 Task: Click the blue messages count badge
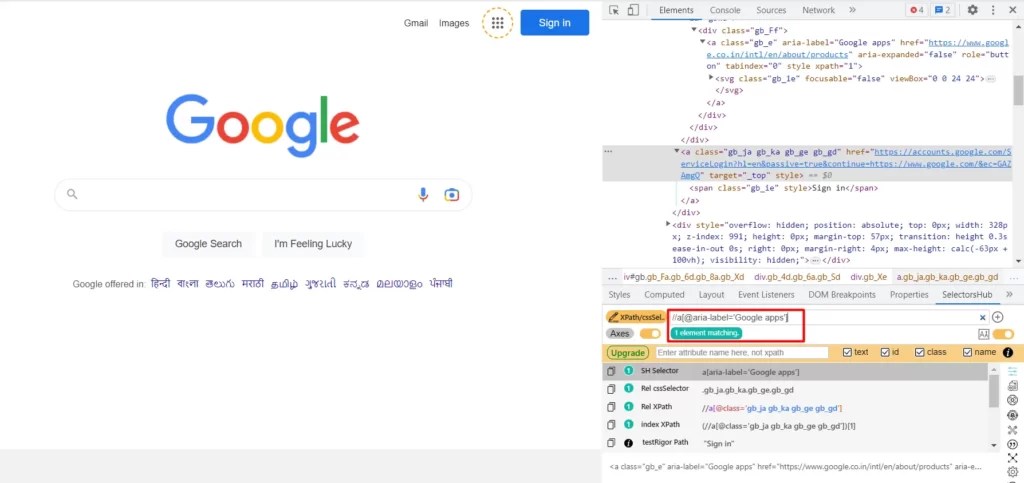(942, 10)
